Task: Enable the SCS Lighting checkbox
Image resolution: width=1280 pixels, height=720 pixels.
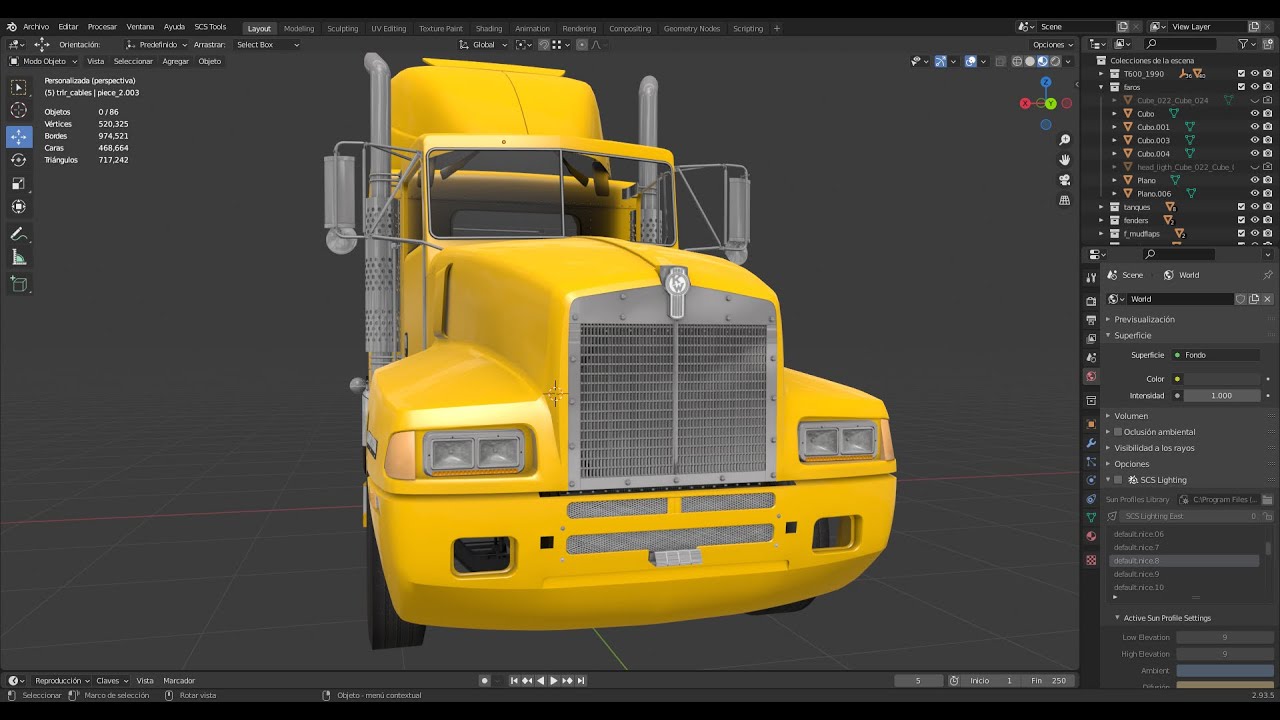Action: 1118,480
